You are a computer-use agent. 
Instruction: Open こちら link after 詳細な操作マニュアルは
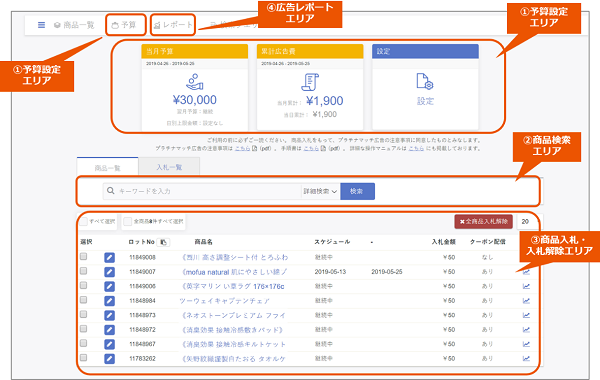coord(416,148)
